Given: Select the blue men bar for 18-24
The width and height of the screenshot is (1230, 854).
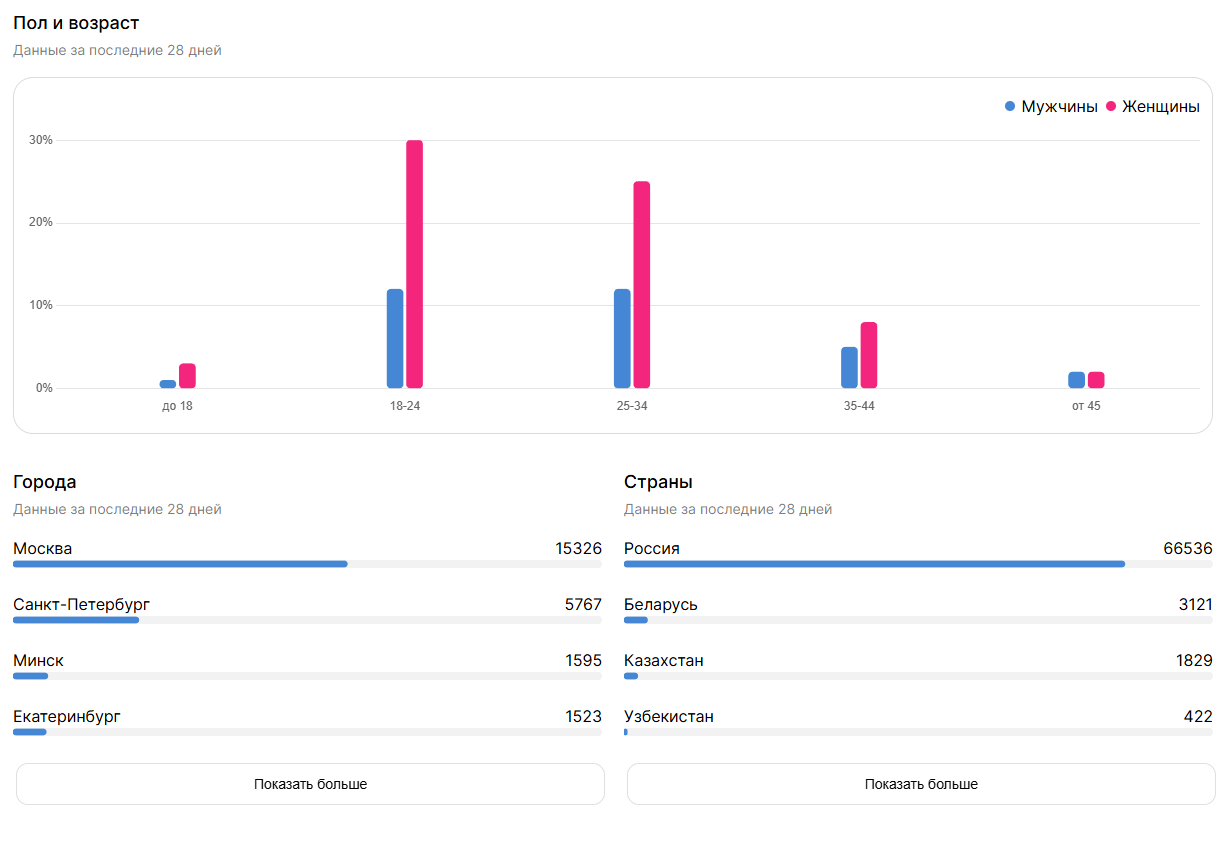Looking at the screenshot, I should (x=395, y=338).
